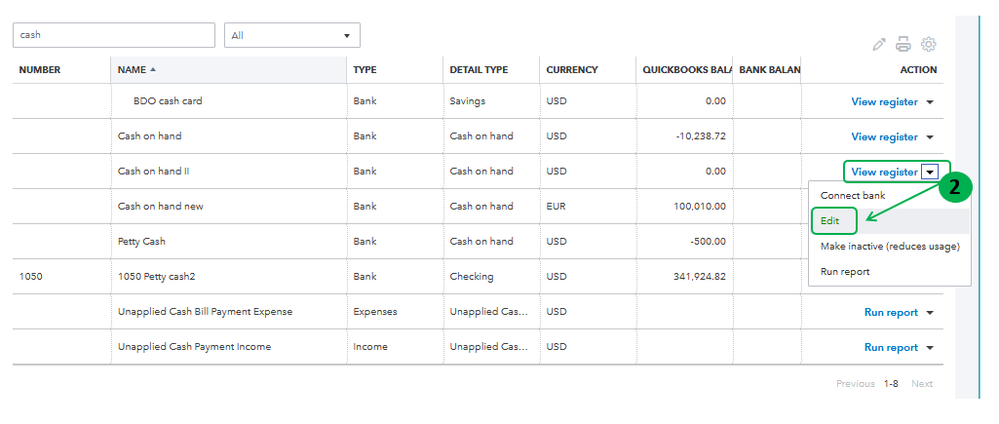Select Make inactive (reduces usage)
The image size is (999, 424).
pyautogui.click(x=889, y=246)
